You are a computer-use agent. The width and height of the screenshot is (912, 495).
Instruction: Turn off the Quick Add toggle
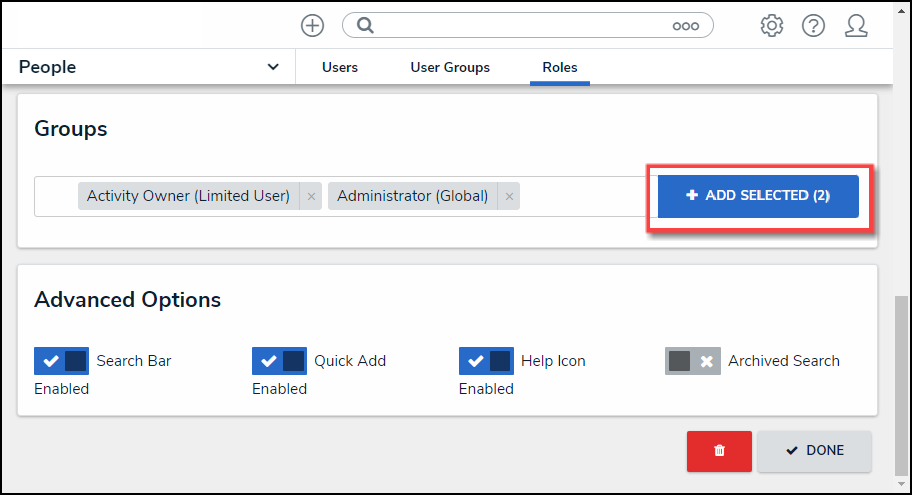[279, 361]
